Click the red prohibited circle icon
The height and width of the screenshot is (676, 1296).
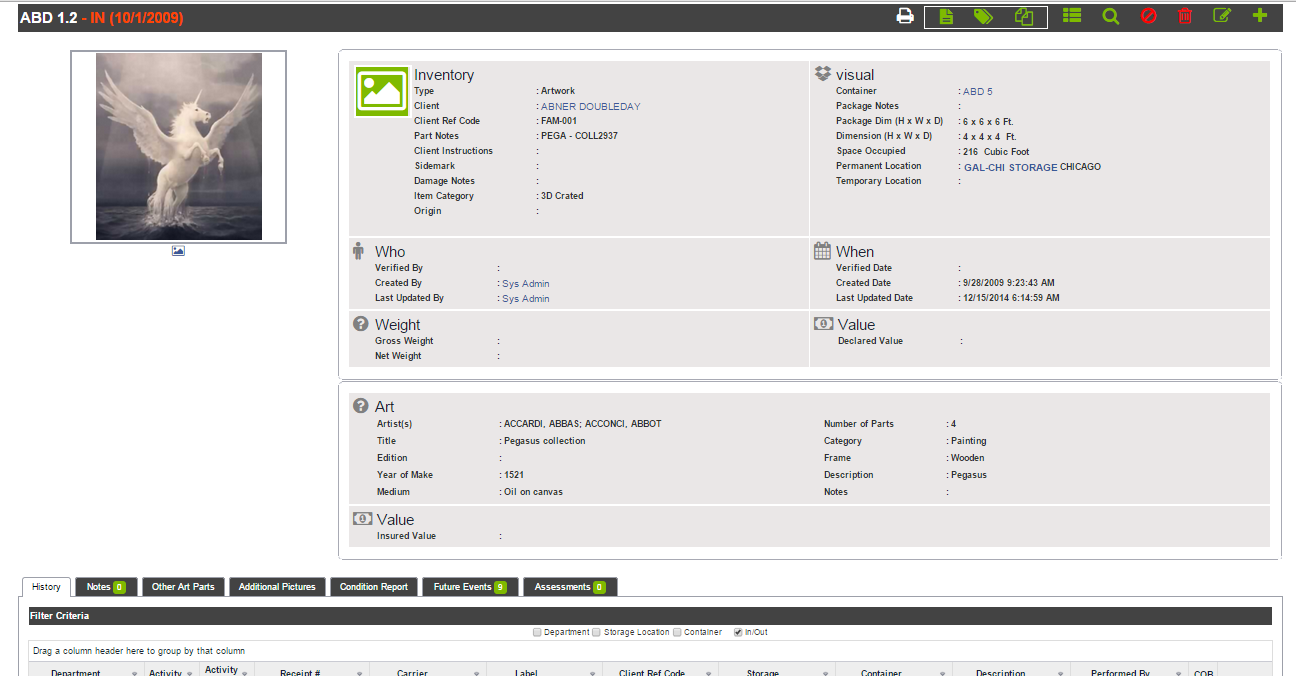click(1148, 16)
